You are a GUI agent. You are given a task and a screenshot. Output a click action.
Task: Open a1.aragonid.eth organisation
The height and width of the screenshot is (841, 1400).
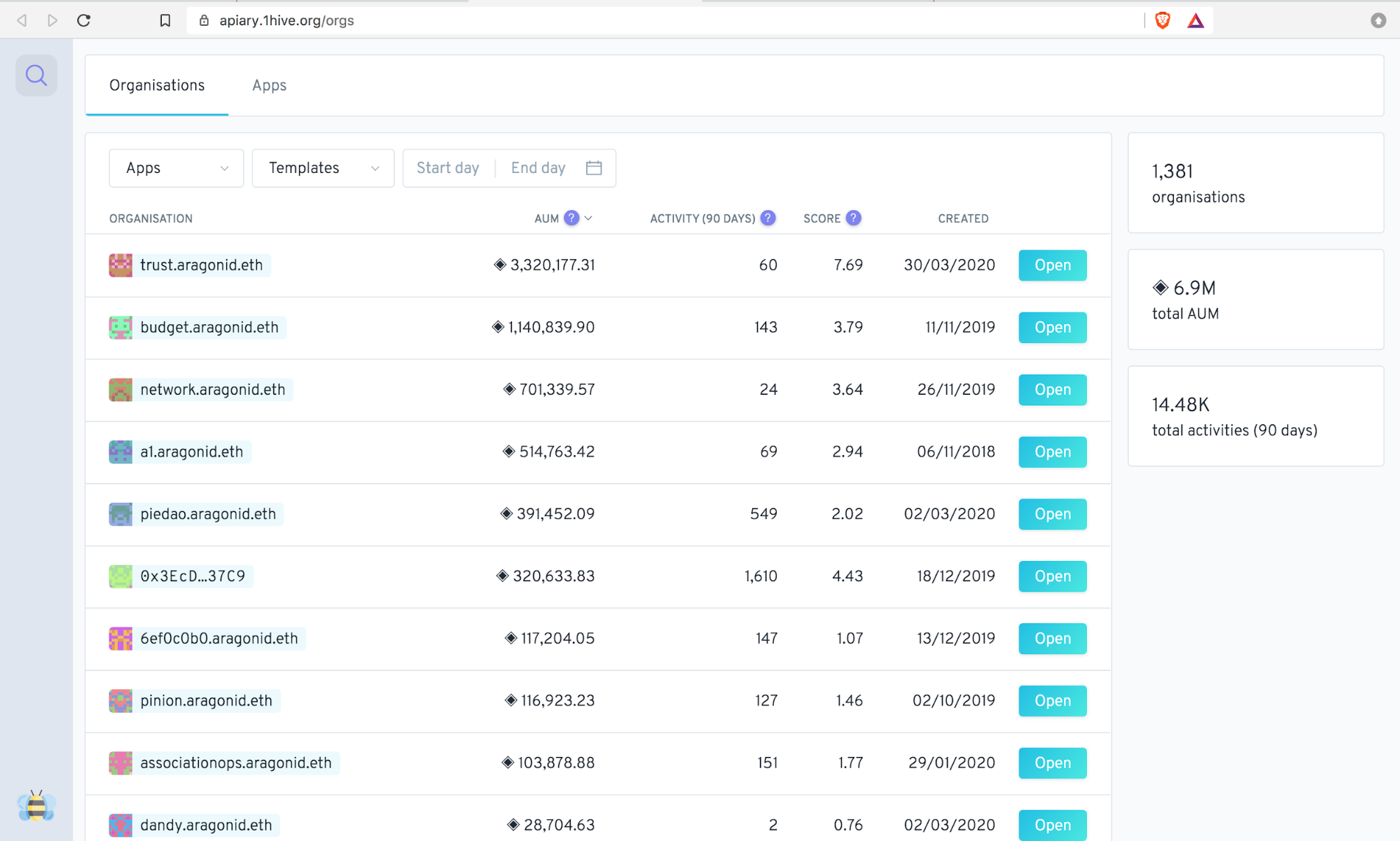pos(1053,452)
